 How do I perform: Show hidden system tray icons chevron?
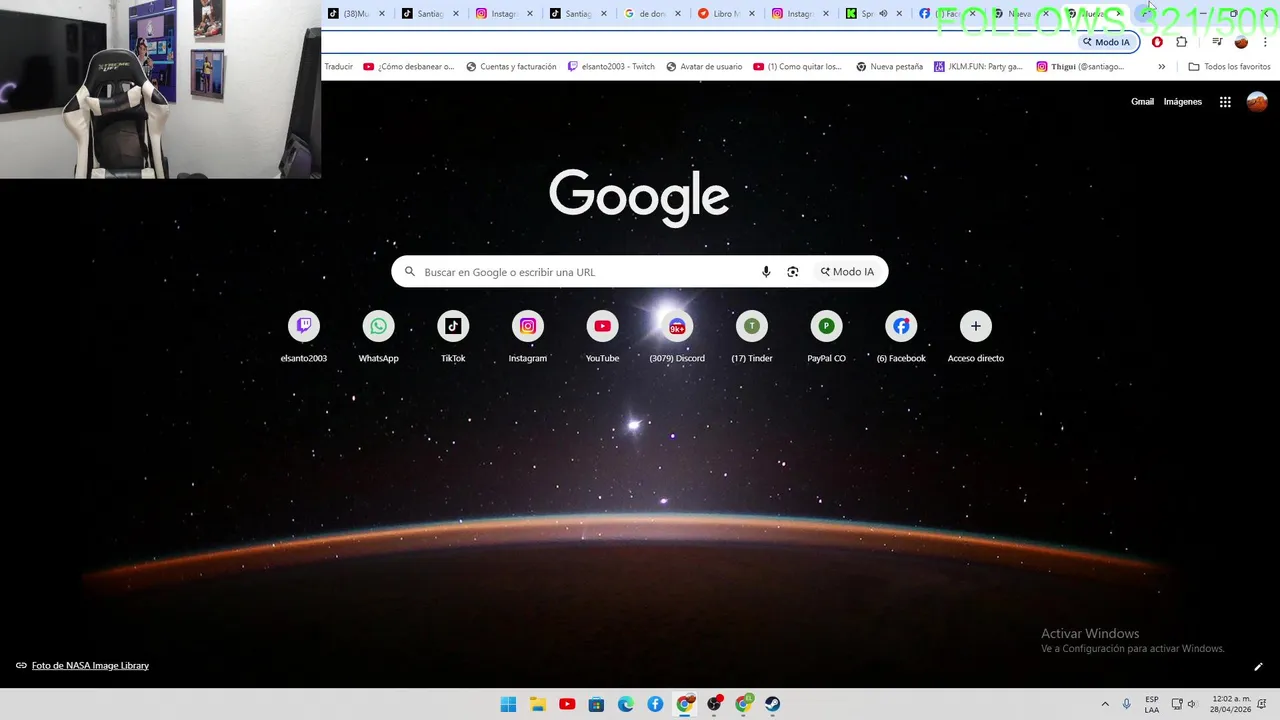click(x=1105, y=704)
